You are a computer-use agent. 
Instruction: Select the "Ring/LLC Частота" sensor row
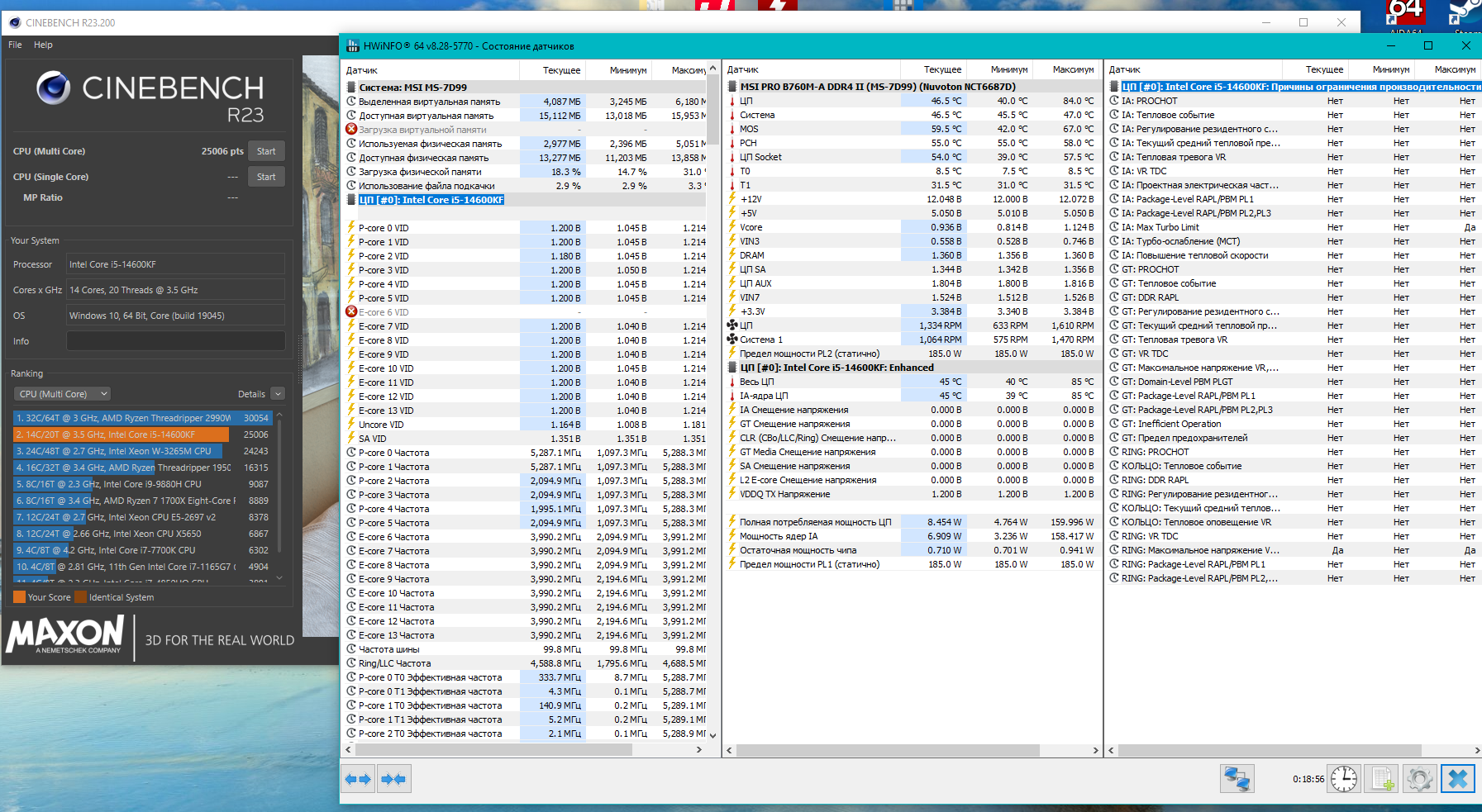pyautogui.click(x=526, y=663)
